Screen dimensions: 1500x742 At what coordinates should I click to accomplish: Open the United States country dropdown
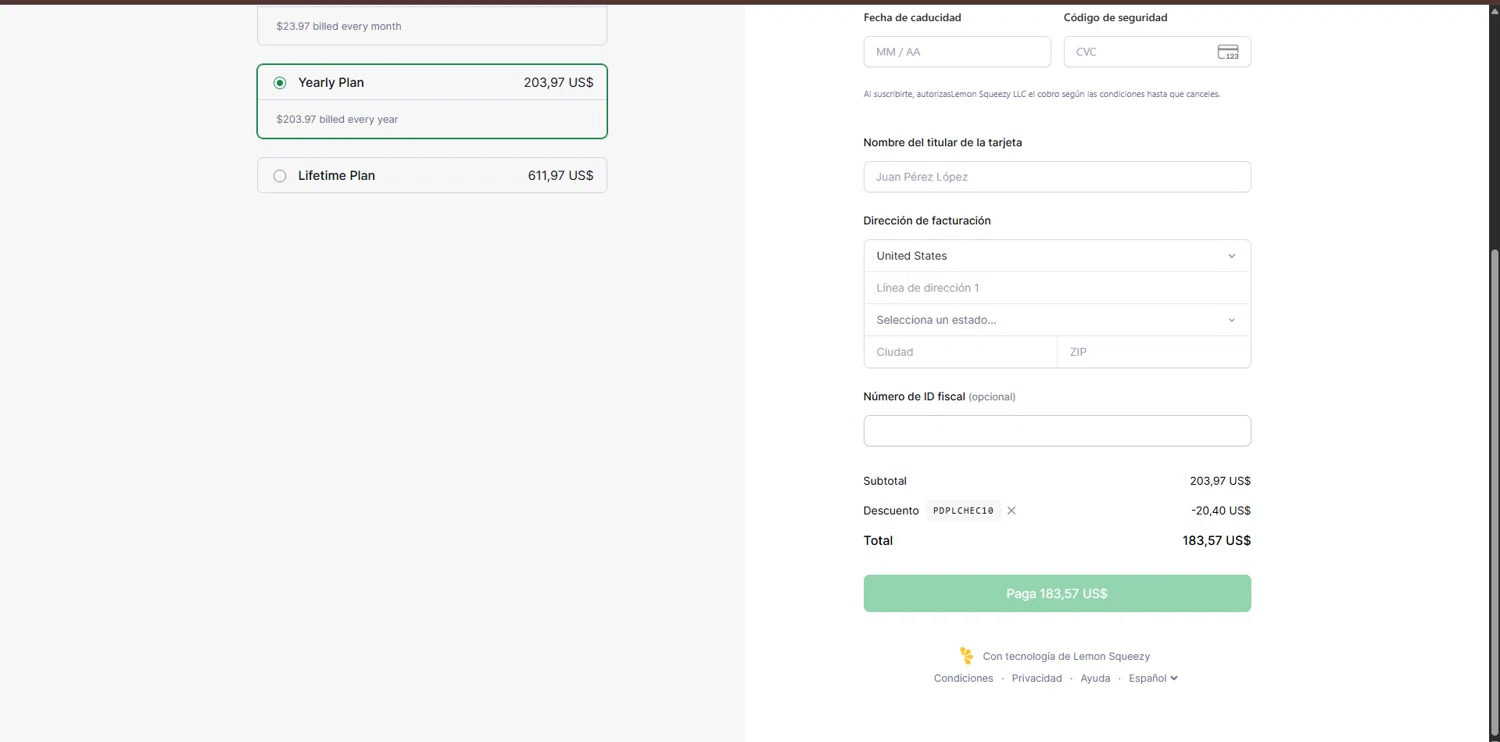(x=1057, y=256)
